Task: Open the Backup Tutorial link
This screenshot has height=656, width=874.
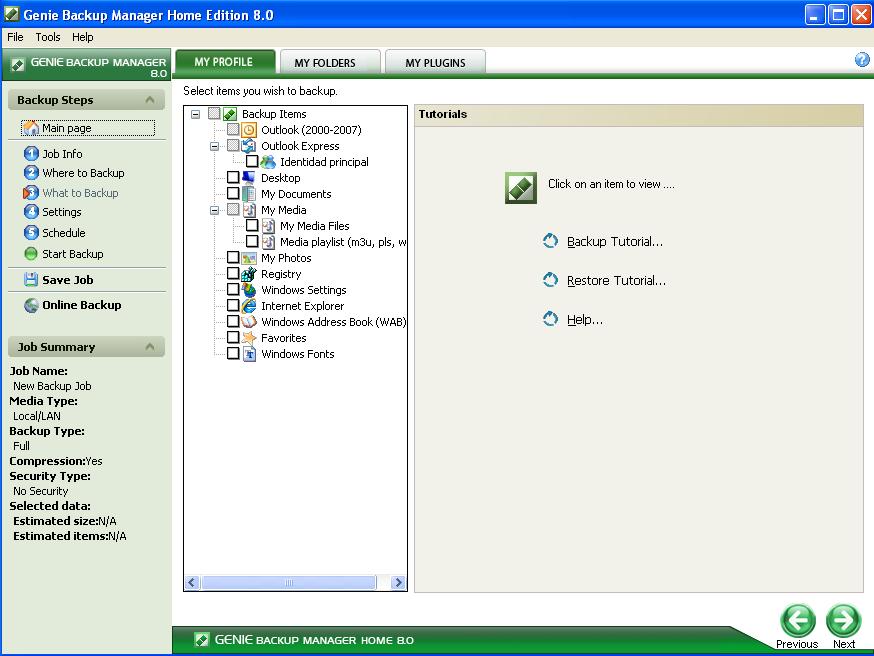Action: click(615, 241)
